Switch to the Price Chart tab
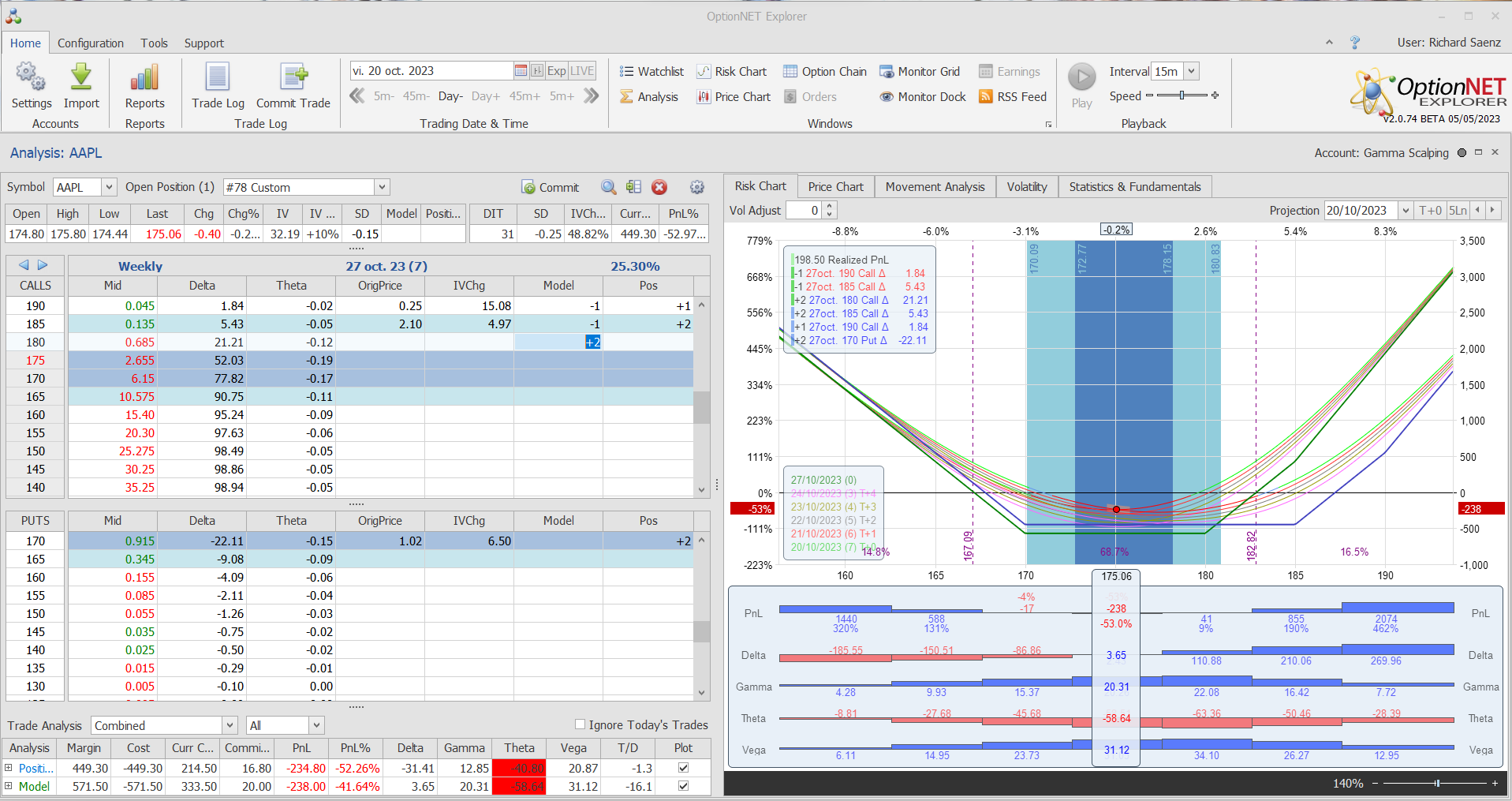Viewport: 1512px width, 801px height. [836, 186]
